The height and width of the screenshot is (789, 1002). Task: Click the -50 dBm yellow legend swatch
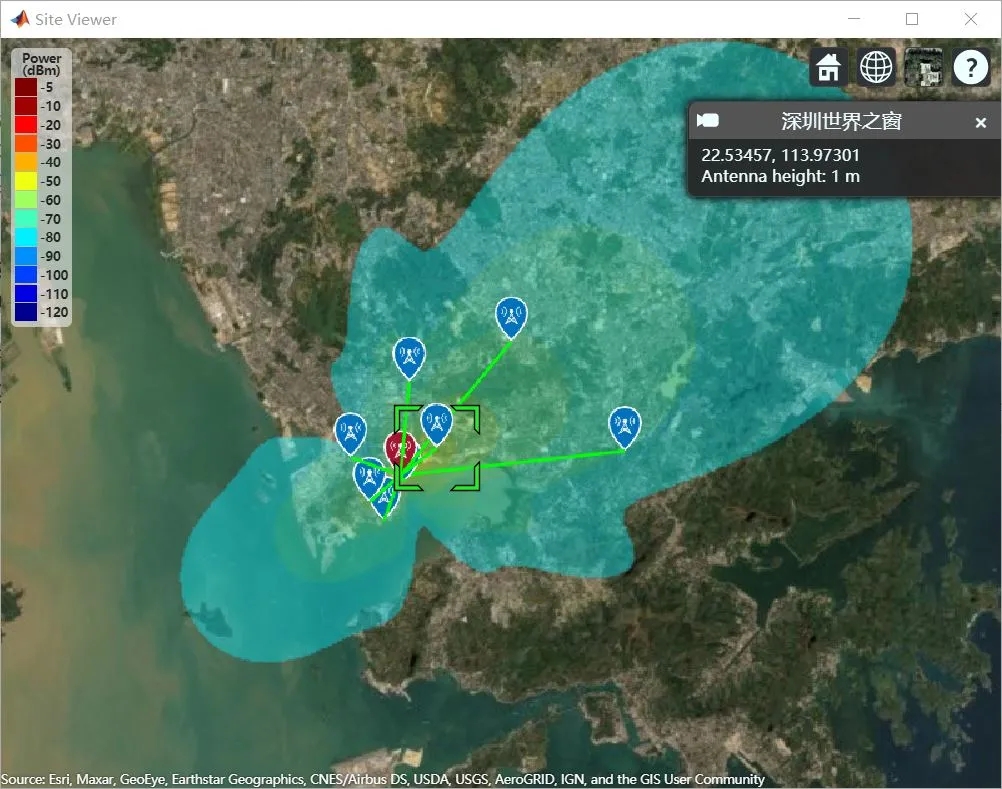pos(26,181)
